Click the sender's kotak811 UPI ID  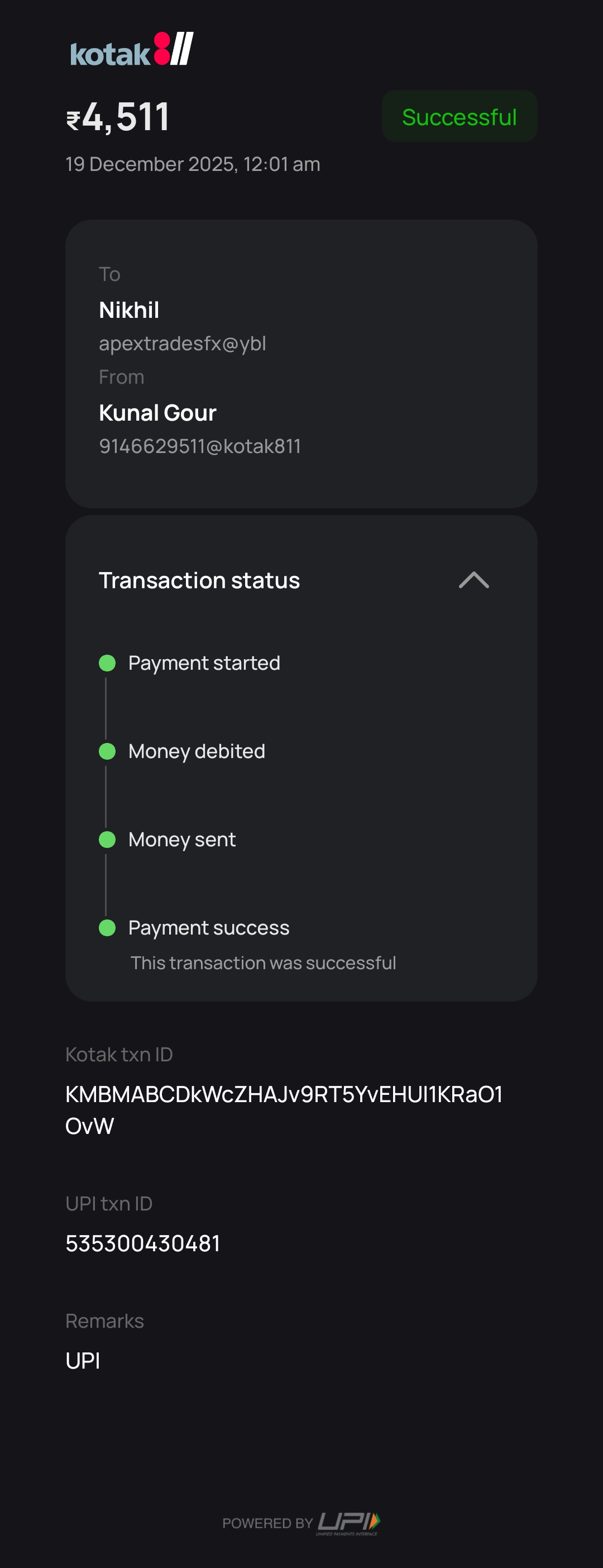[199, 446]
